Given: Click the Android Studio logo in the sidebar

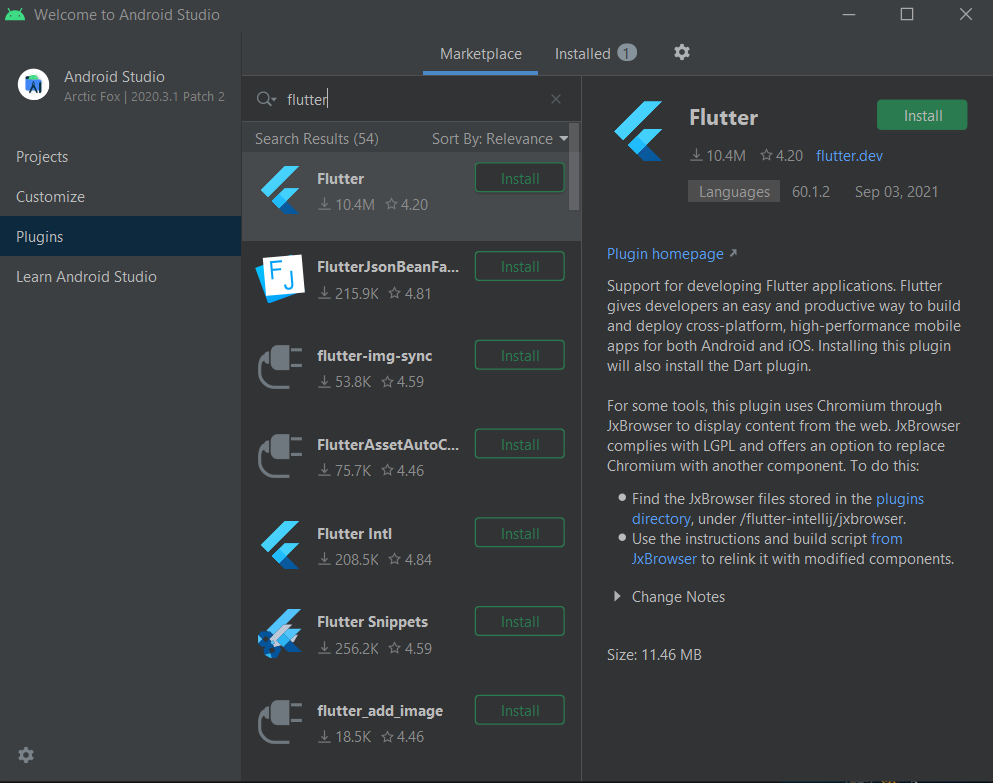Looking at the screenshot, I should (x=34, y=84).
